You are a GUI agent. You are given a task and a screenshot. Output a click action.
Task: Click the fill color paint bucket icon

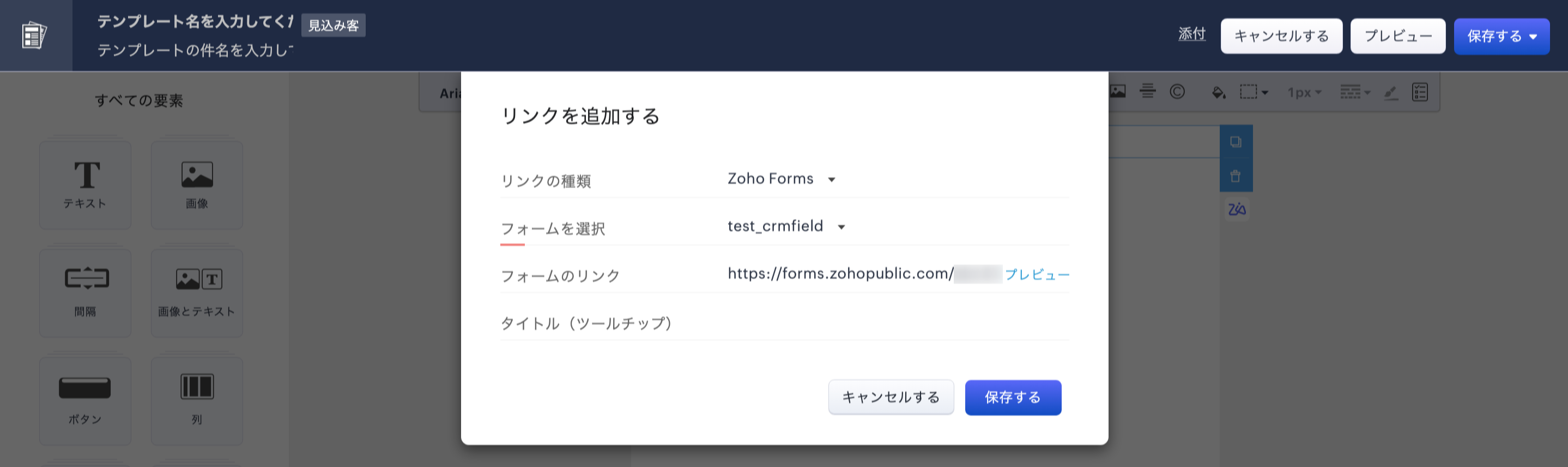click(1218, 93)
